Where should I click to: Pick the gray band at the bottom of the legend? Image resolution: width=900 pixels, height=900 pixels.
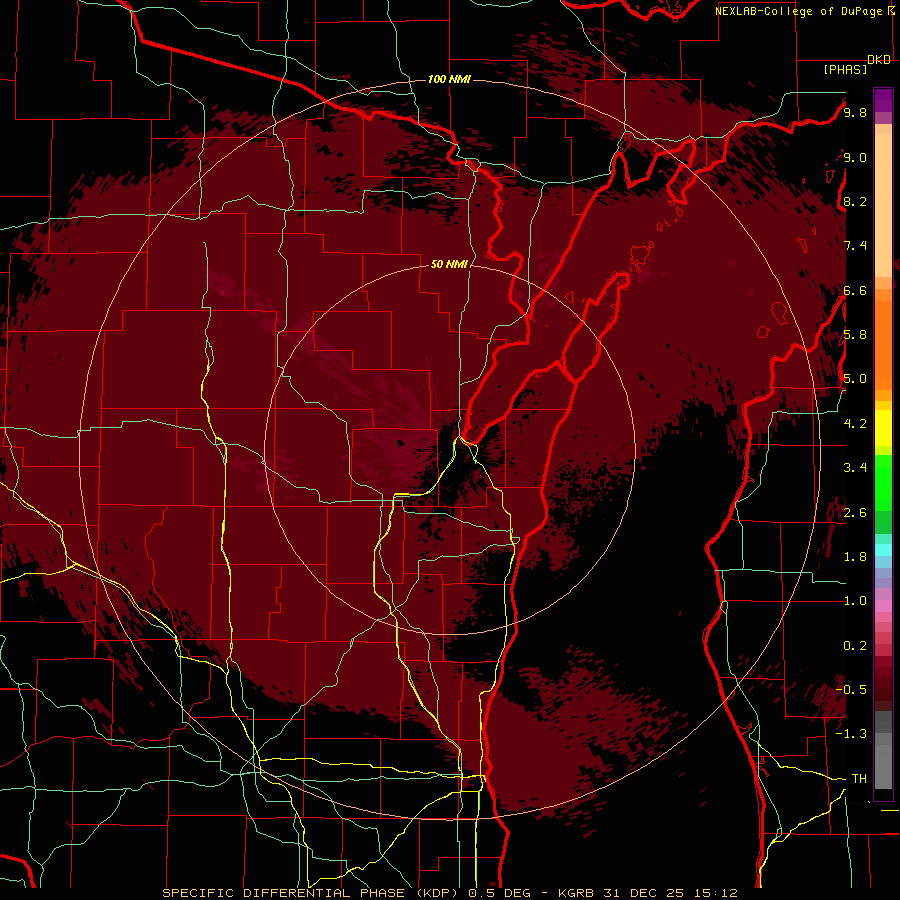[x=883, y=763]
